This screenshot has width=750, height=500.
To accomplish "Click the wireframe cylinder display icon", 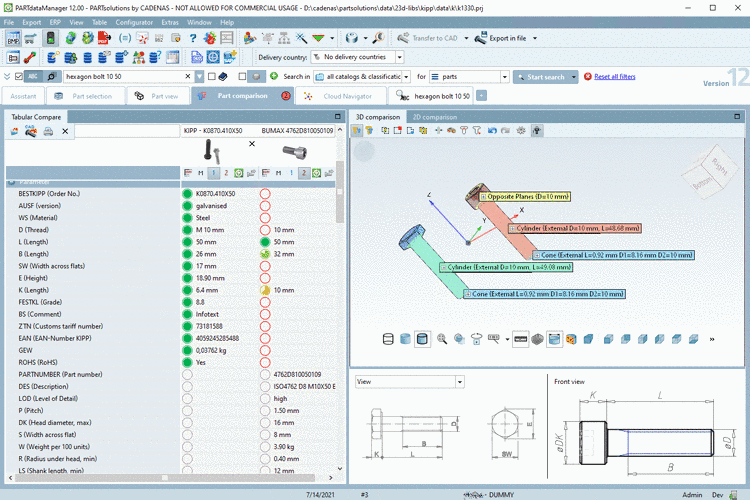I will [388, 339].
